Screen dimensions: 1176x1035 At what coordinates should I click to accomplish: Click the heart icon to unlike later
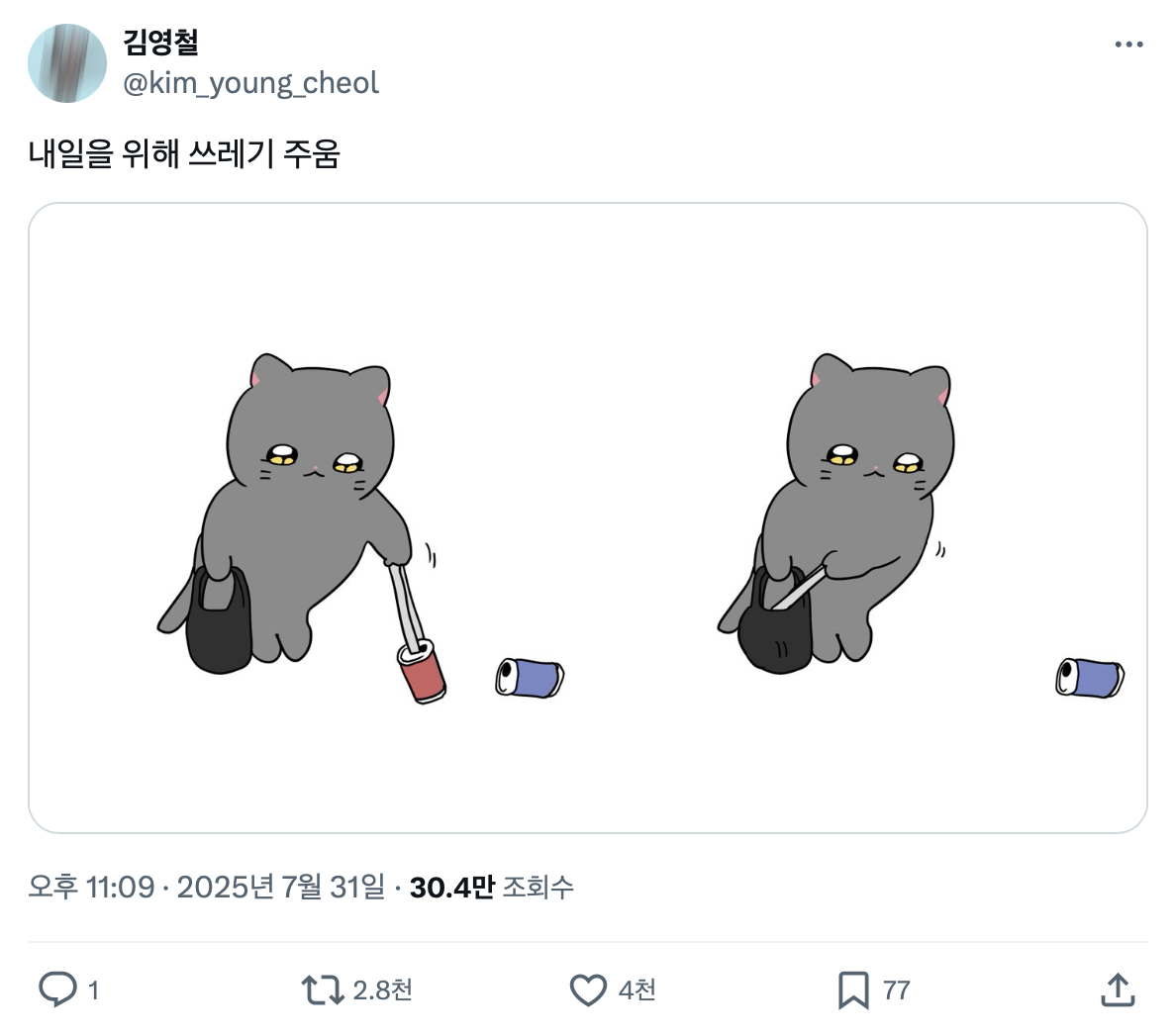click(588, 988)
